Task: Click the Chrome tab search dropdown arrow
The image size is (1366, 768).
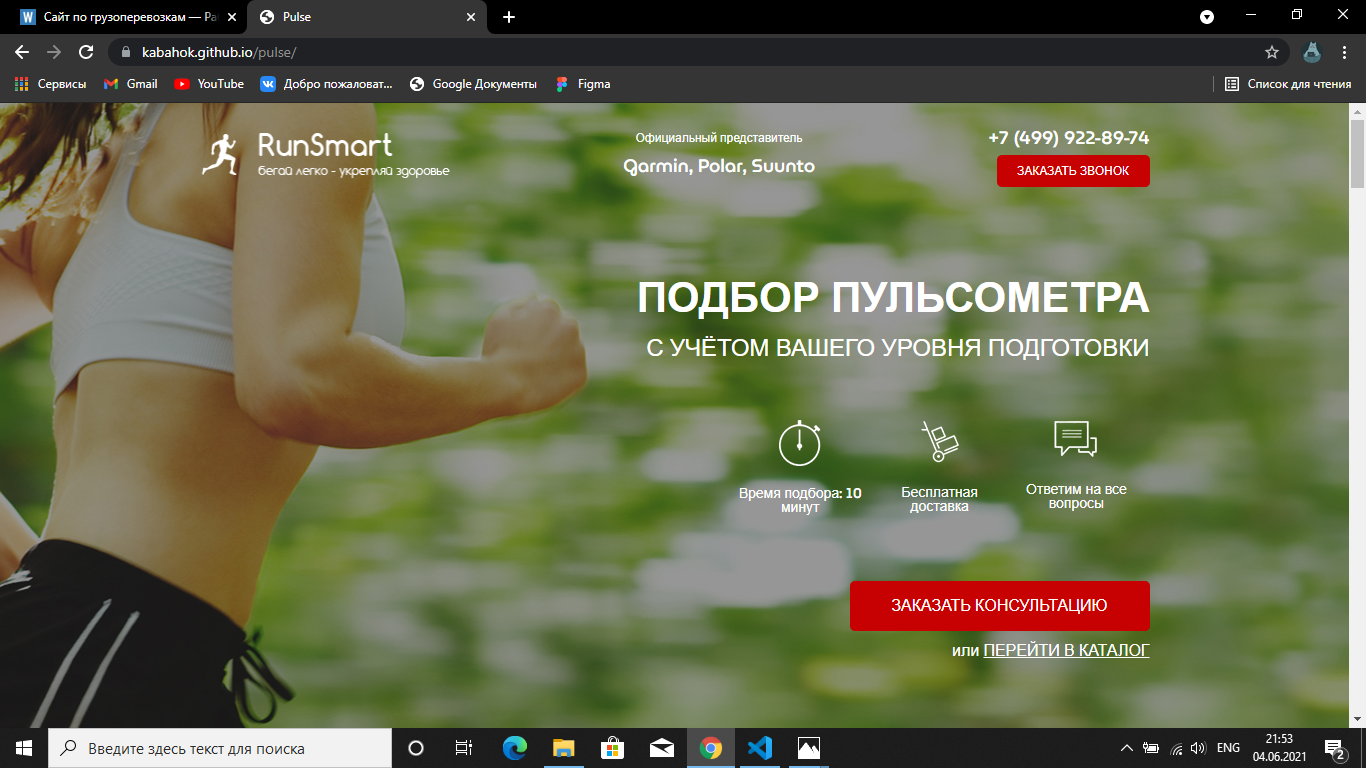Action: coord(1207,17)
